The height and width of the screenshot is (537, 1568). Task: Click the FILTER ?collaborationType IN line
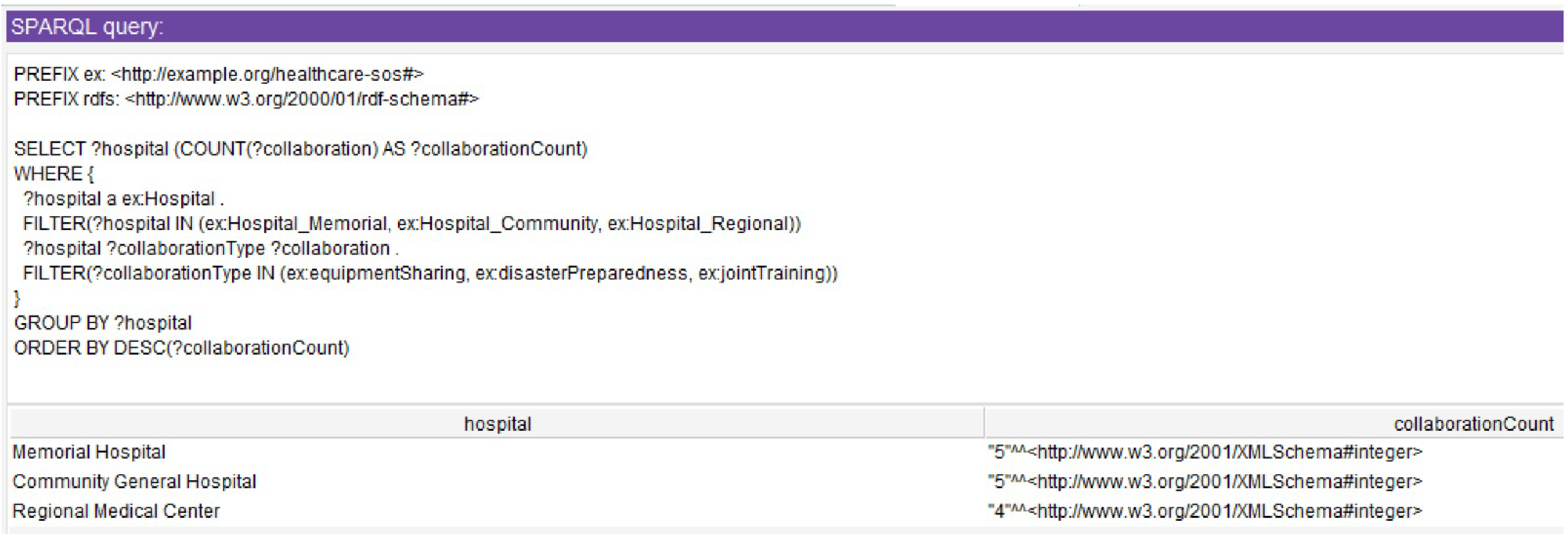pyautogui.click(x=430, y=273)
